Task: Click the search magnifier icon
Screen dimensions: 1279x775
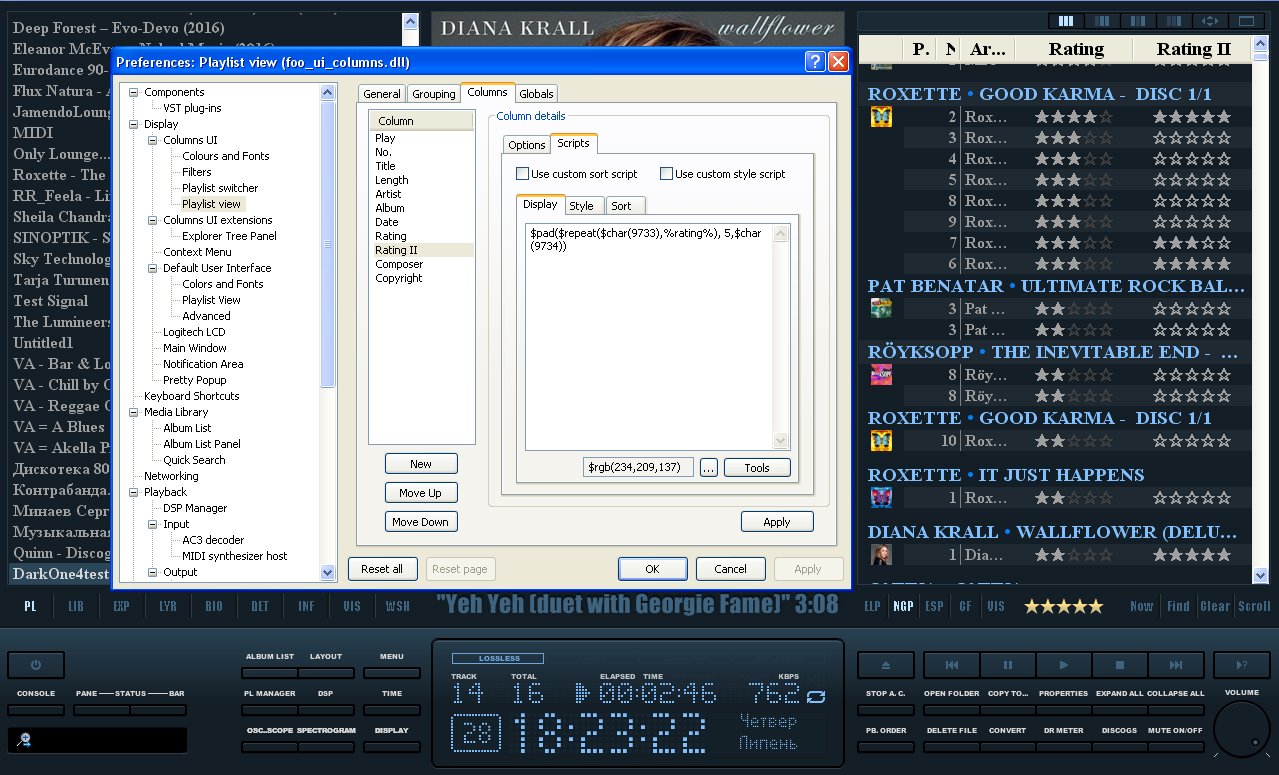Action: click(24, 740)
